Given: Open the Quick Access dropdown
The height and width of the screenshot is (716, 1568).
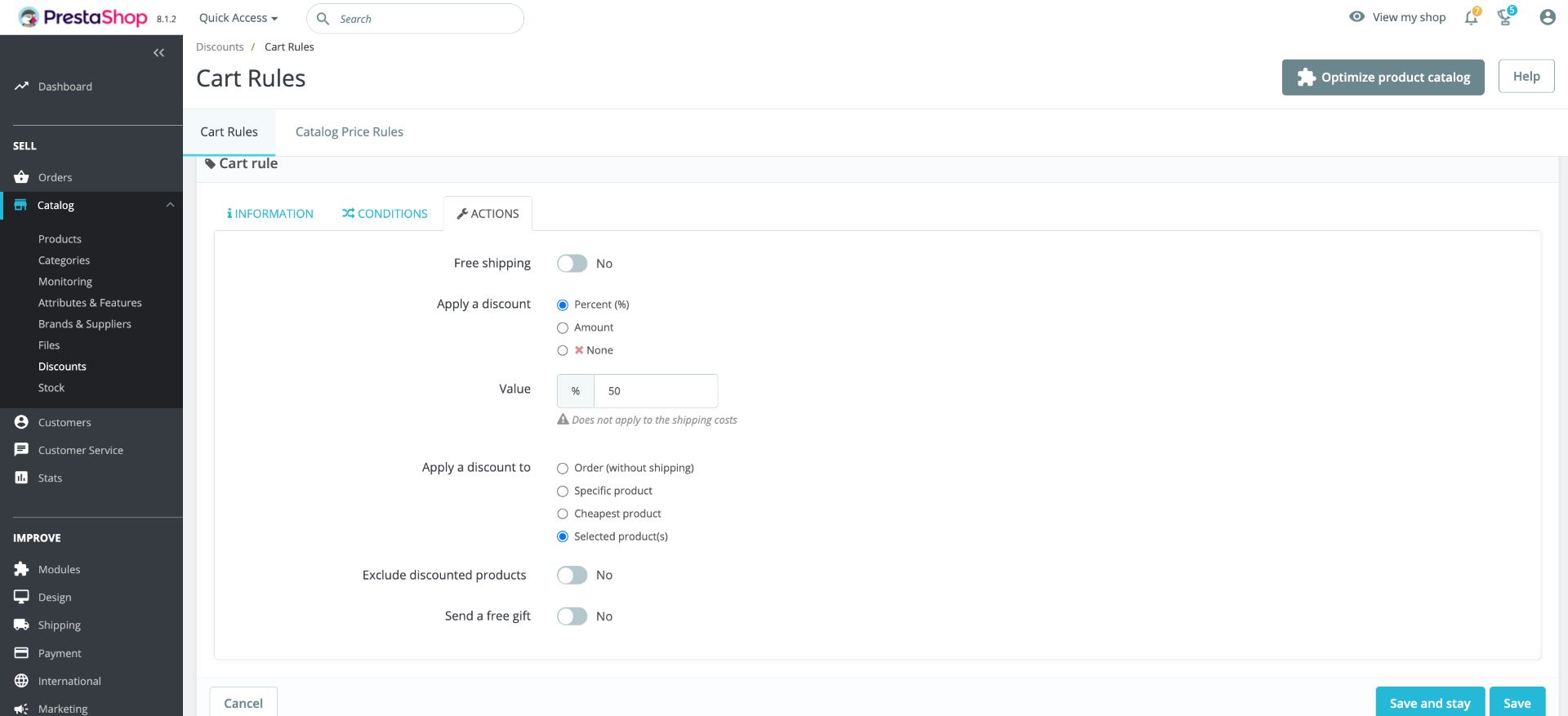Looking at the screenshot, I should coord(238,18).
